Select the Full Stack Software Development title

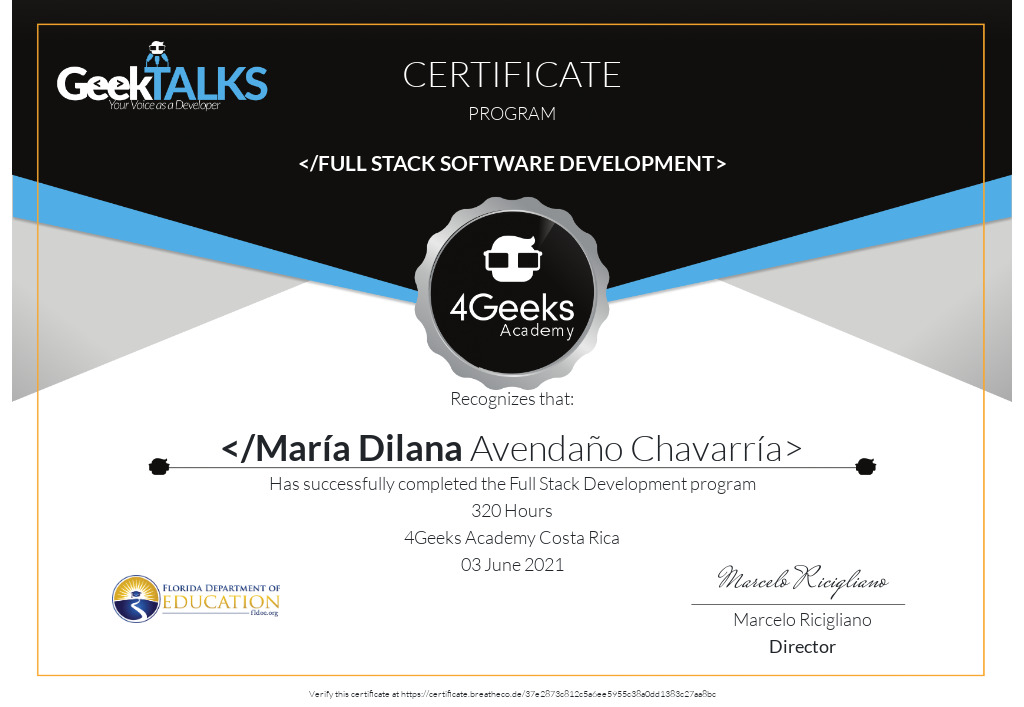point(512,163)
